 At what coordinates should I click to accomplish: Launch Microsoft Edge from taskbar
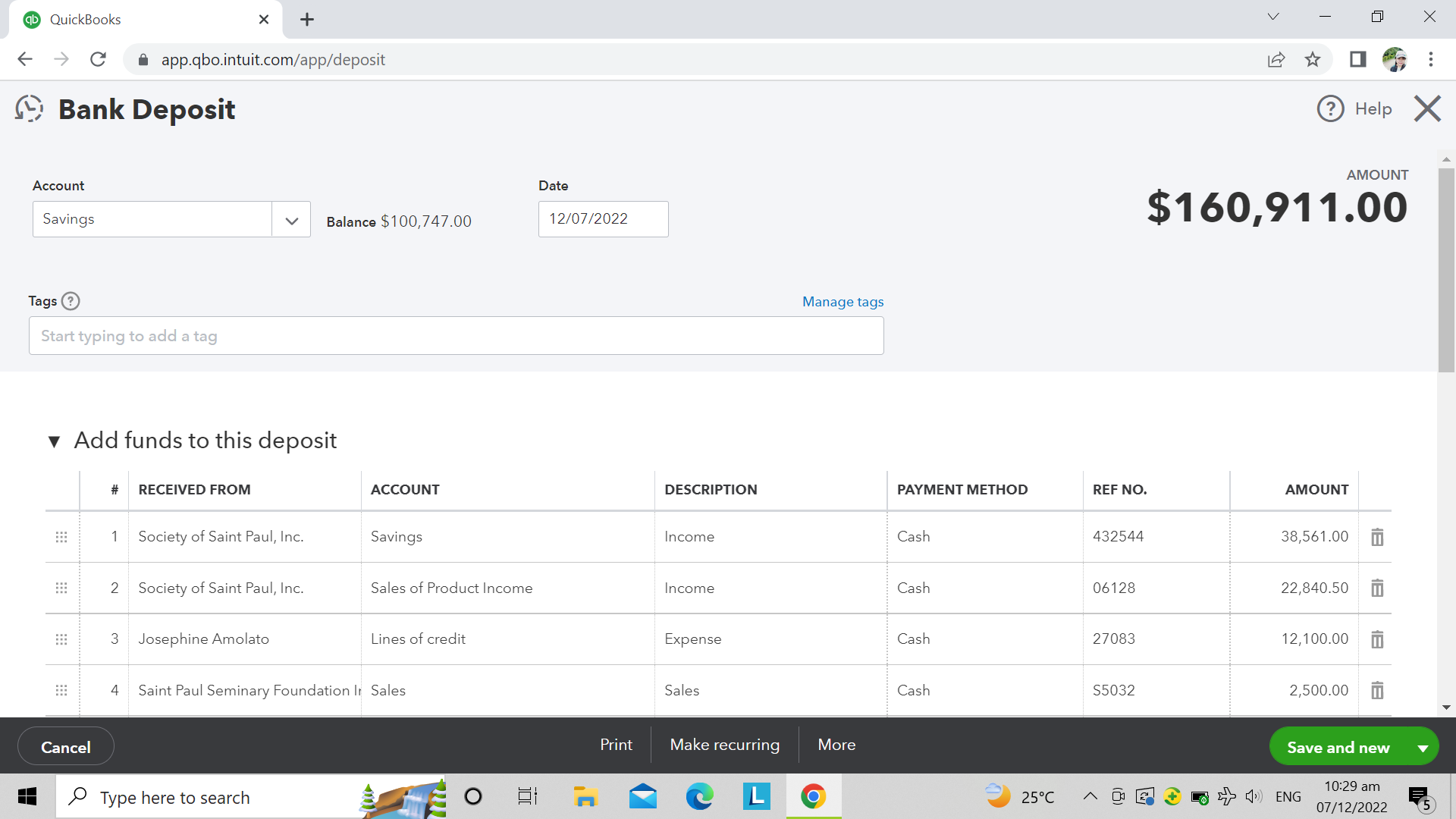699,796
